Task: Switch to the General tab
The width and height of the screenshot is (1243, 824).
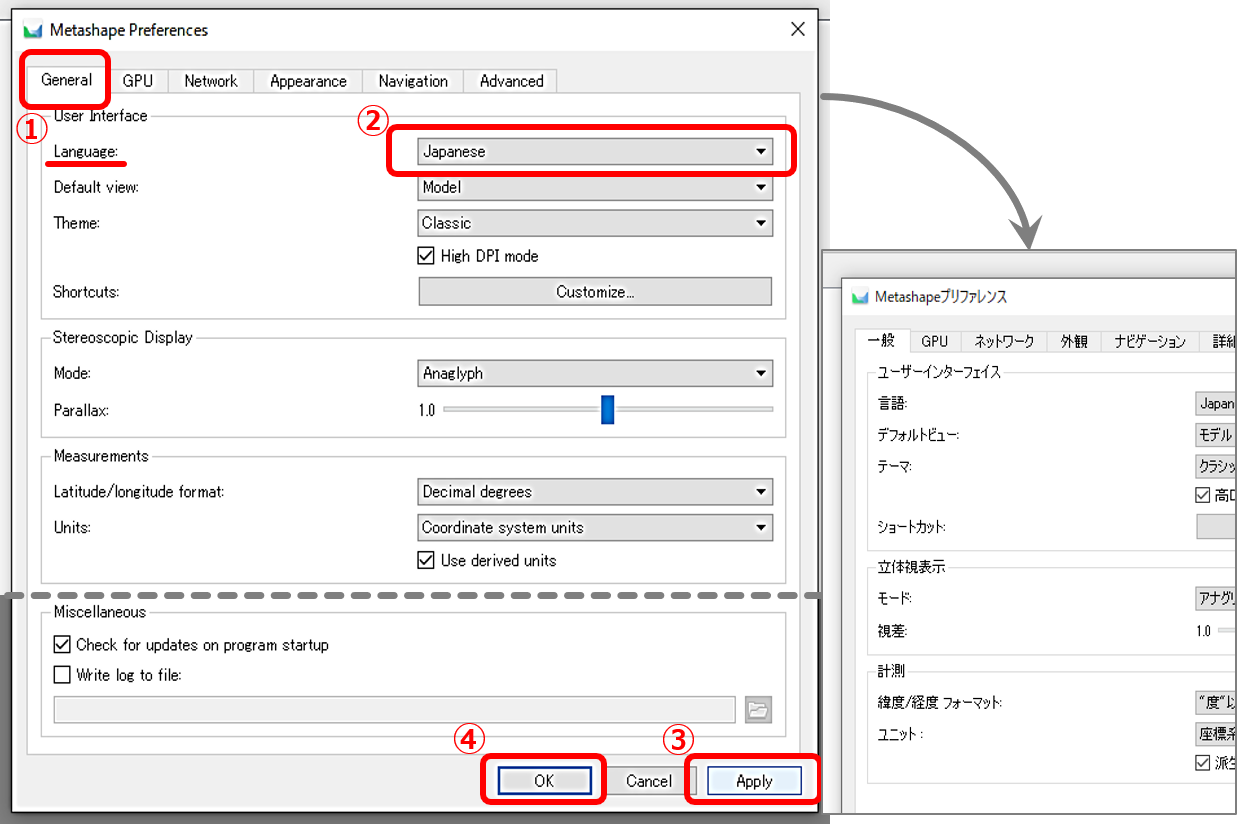Action: tap(67, 80)
